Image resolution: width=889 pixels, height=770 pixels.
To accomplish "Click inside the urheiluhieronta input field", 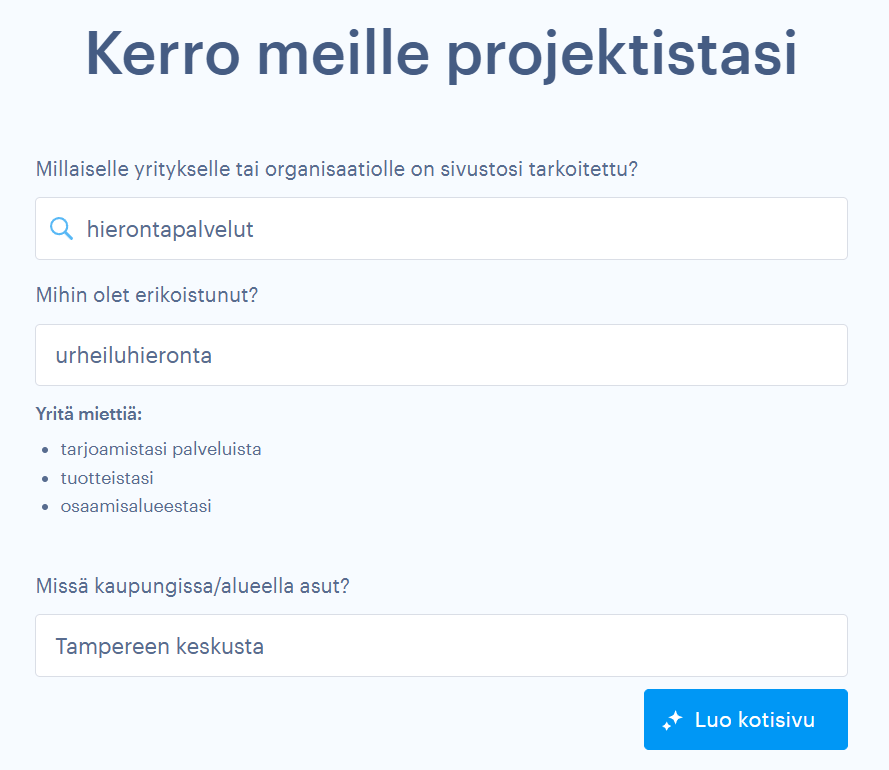I will pyautogui.click(x=440, y=355).
